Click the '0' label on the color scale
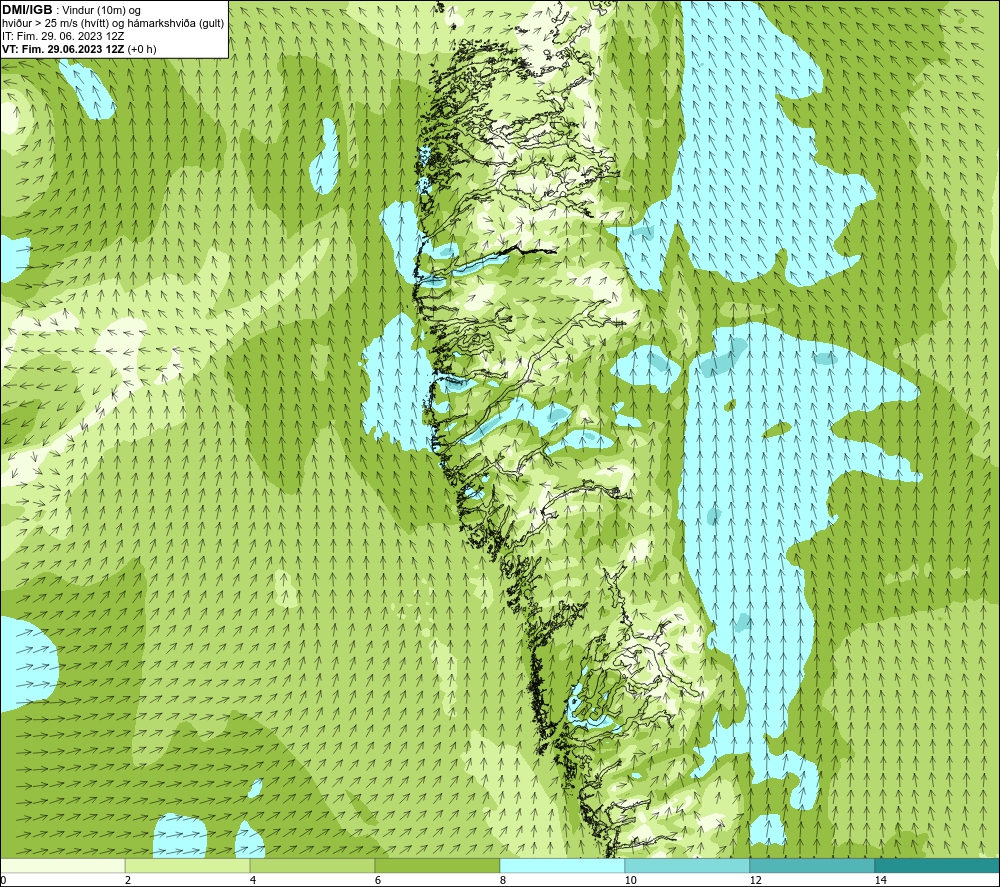The image size is (1000, 887). [3, 880]
